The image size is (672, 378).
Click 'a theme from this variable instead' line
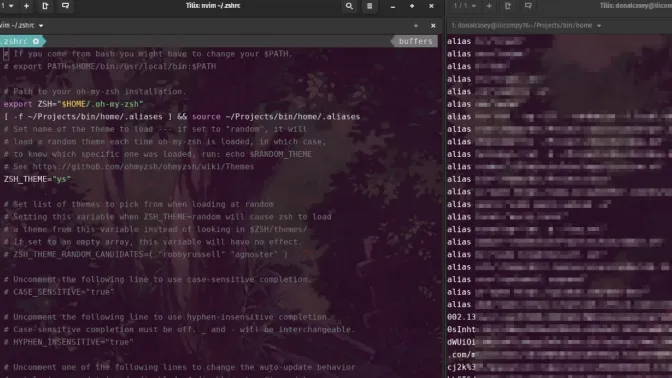coord(155,229)
